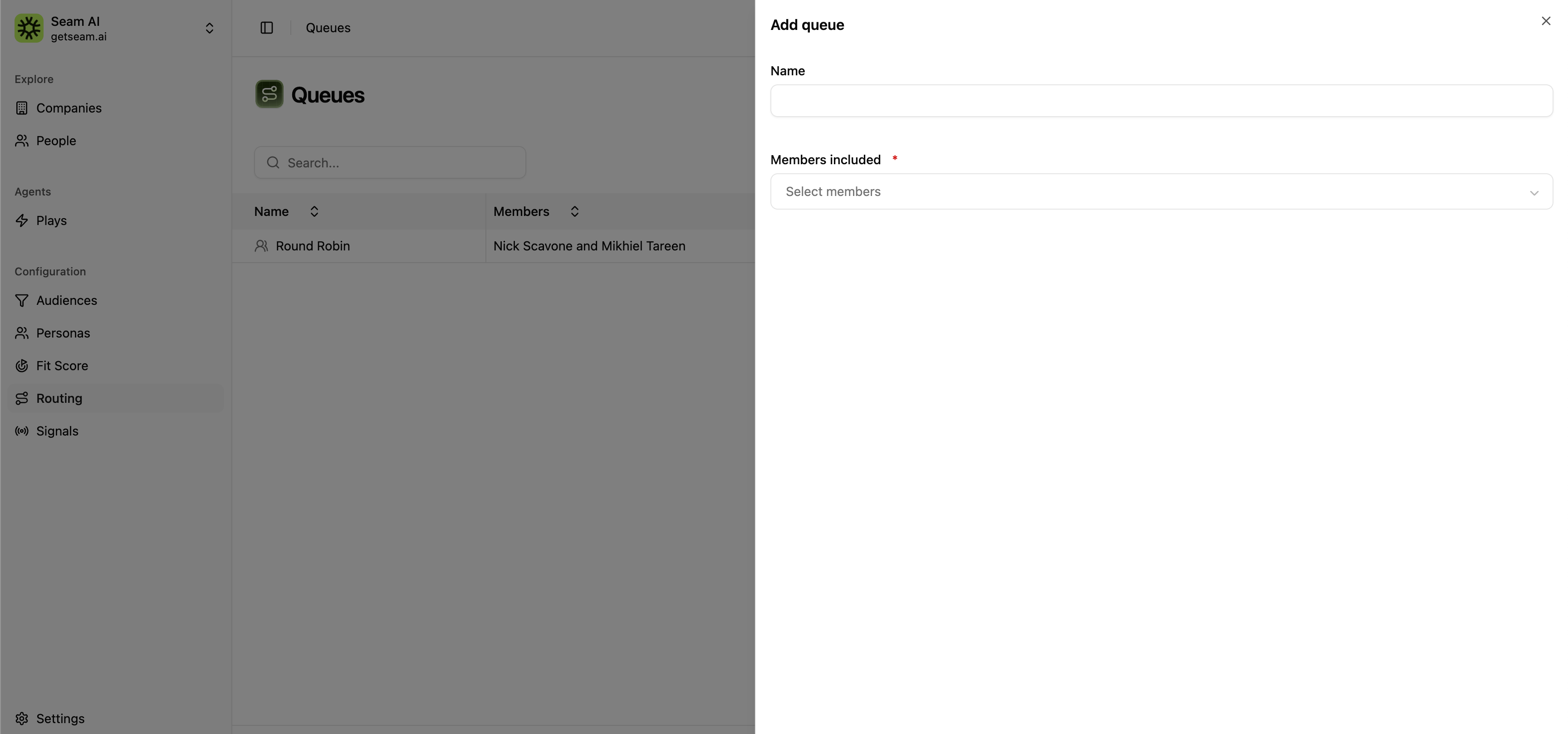Open the Companies section icon

coord(22,108)
